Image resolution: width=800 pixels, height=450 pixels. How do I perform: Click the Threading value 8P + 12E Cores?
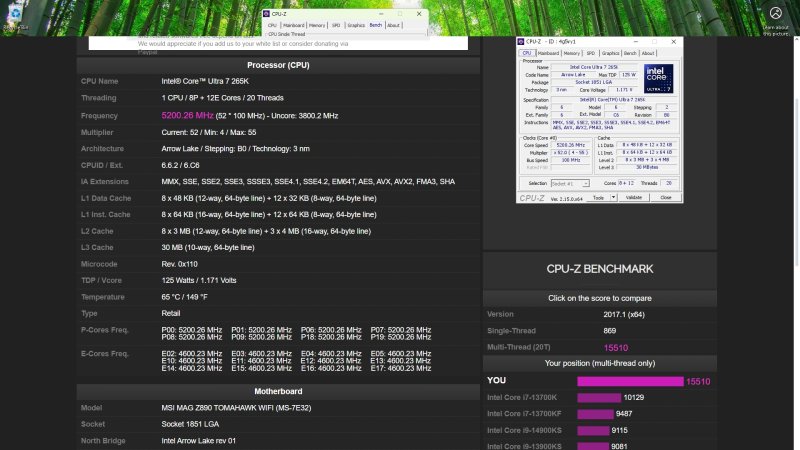[222, 98]
